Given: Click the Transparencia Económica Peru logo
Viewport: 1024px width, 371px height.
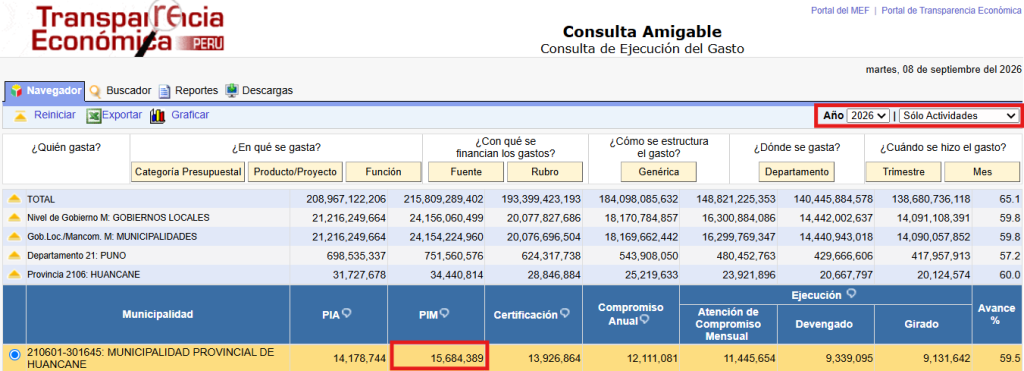Looking at the screenshot, I should coord(128,29).
